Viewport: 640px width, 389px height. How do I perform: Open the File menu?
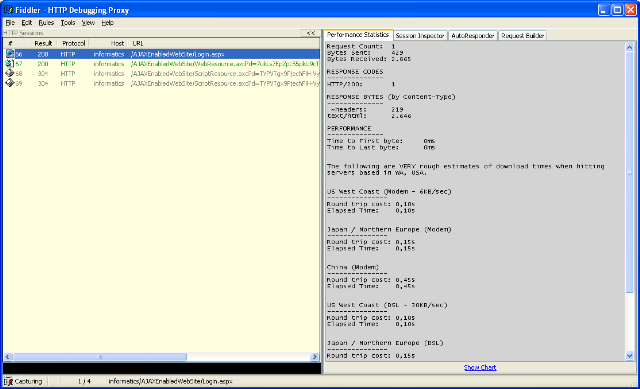(x=10, y=23)
